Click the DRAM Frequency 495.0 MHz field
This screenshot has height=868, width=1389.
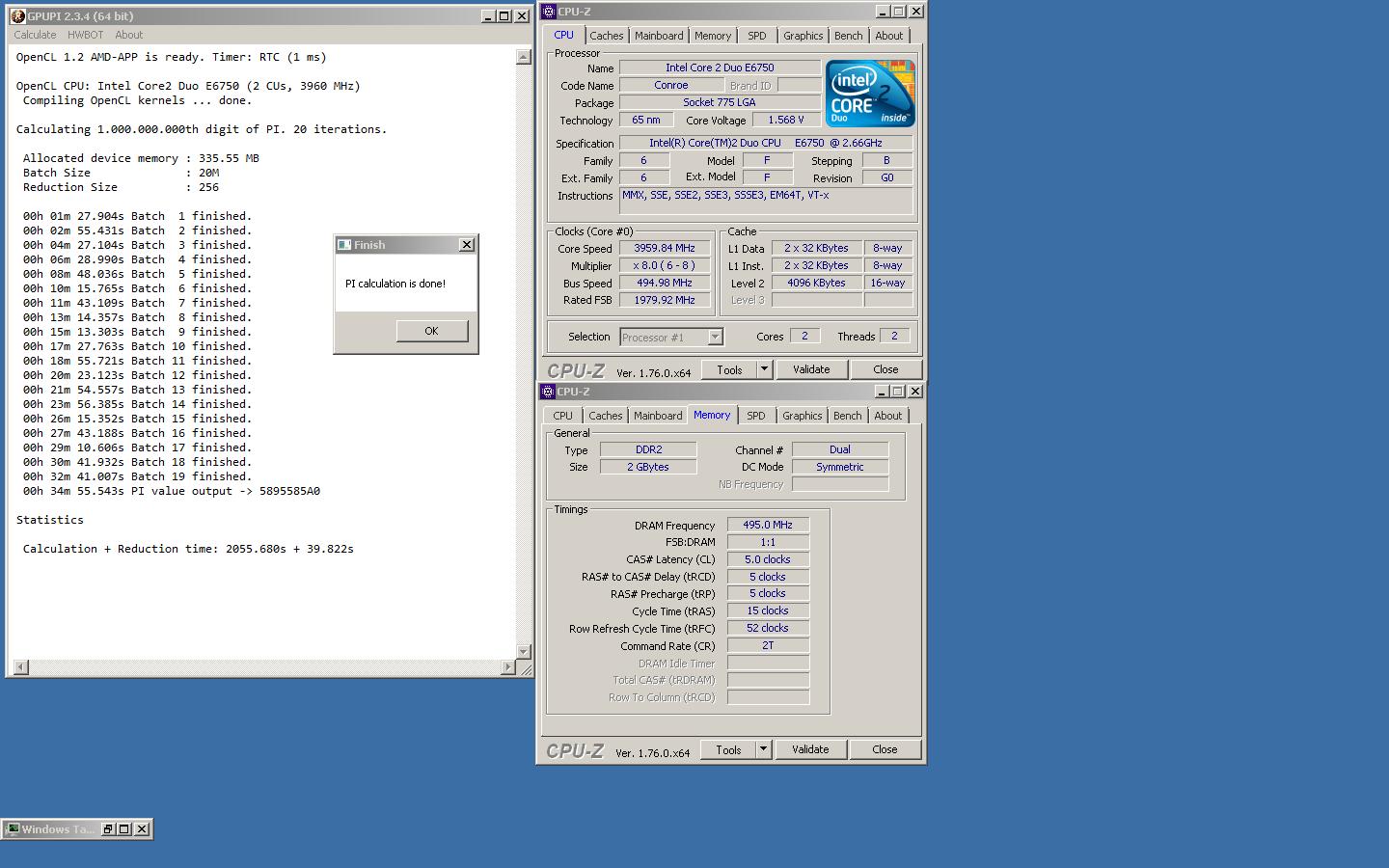pyautogui.click(x=768, y=525)
